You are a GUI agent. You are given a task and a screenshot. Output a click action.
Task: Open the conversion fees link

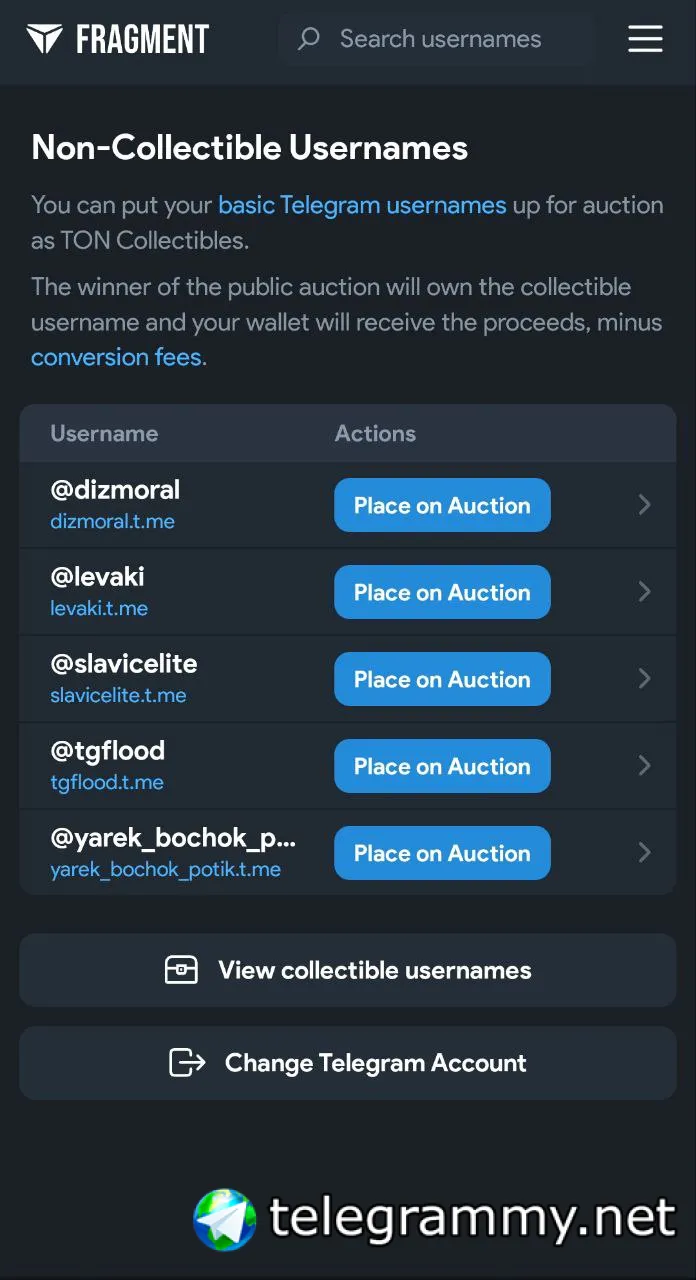(116, 357)
